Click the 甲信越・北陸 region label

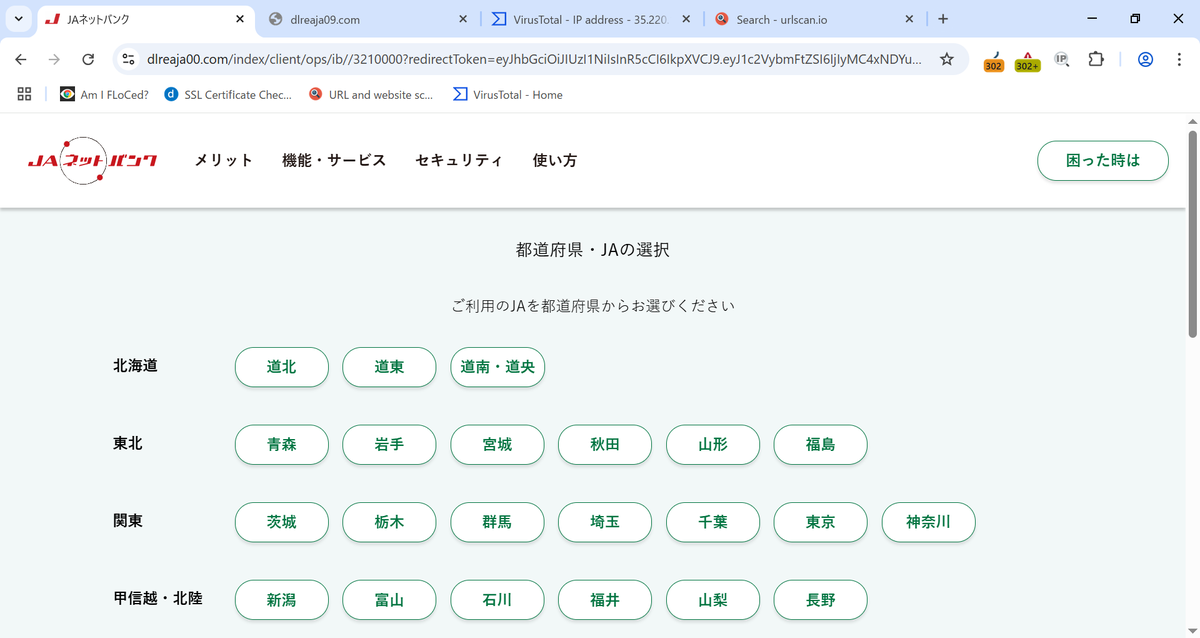[x=158, y=599]
